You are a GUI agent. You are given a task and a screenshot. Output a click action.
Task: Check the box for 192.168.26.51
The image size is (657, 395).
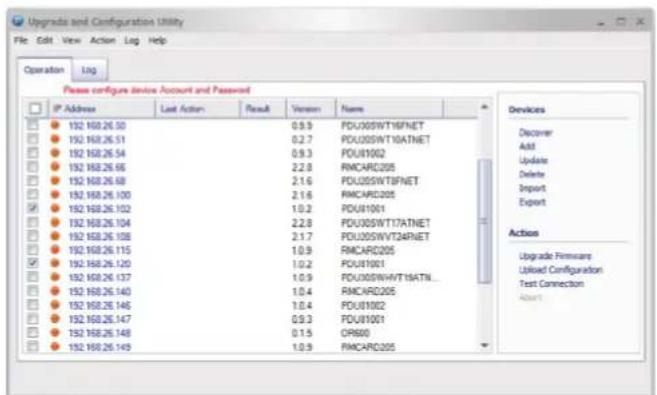pos(32,139)
